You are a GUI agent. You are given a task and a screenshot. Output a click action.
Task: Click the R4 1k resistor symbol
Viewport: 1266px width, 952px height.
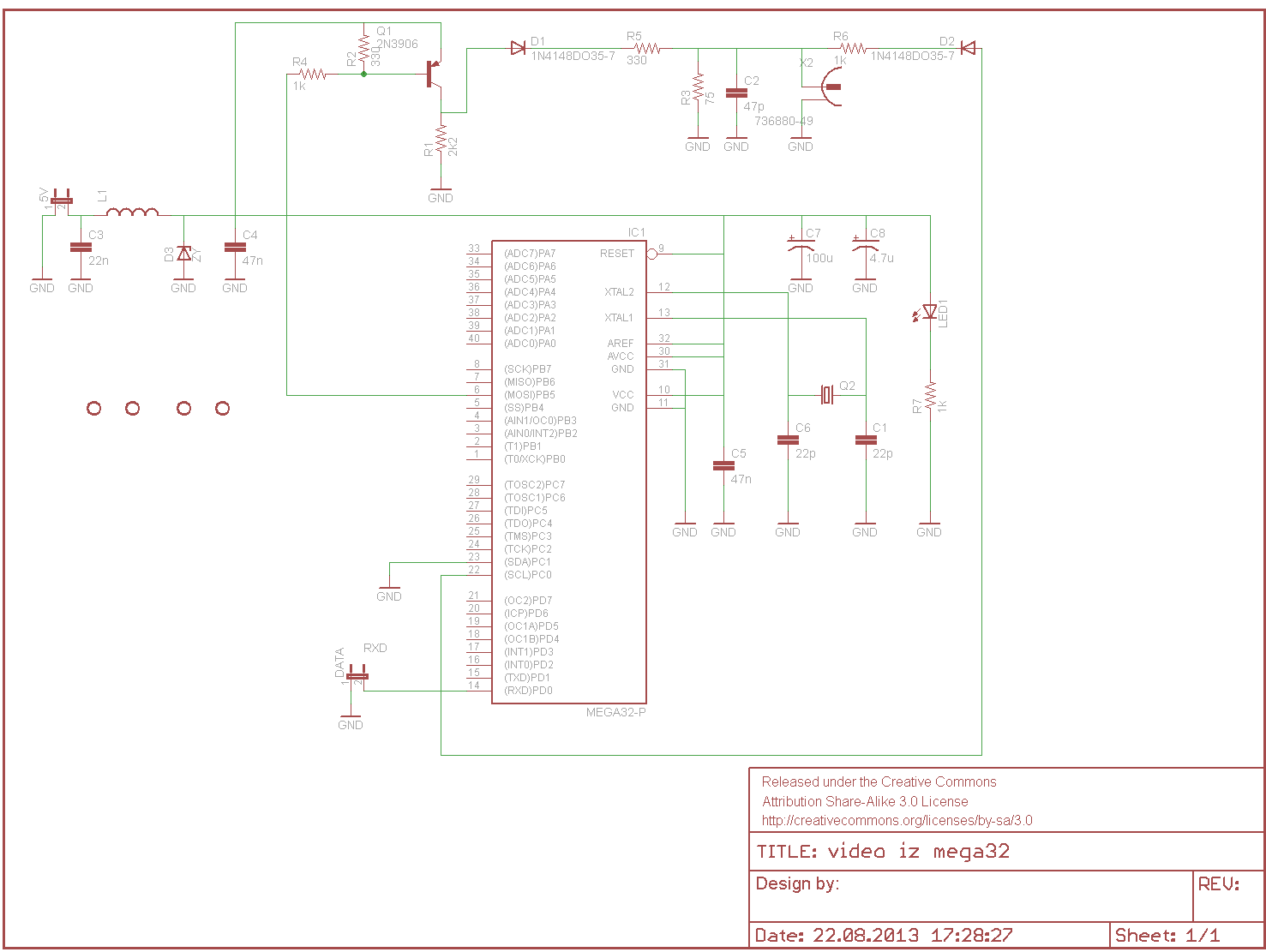(x=313, y=75)
